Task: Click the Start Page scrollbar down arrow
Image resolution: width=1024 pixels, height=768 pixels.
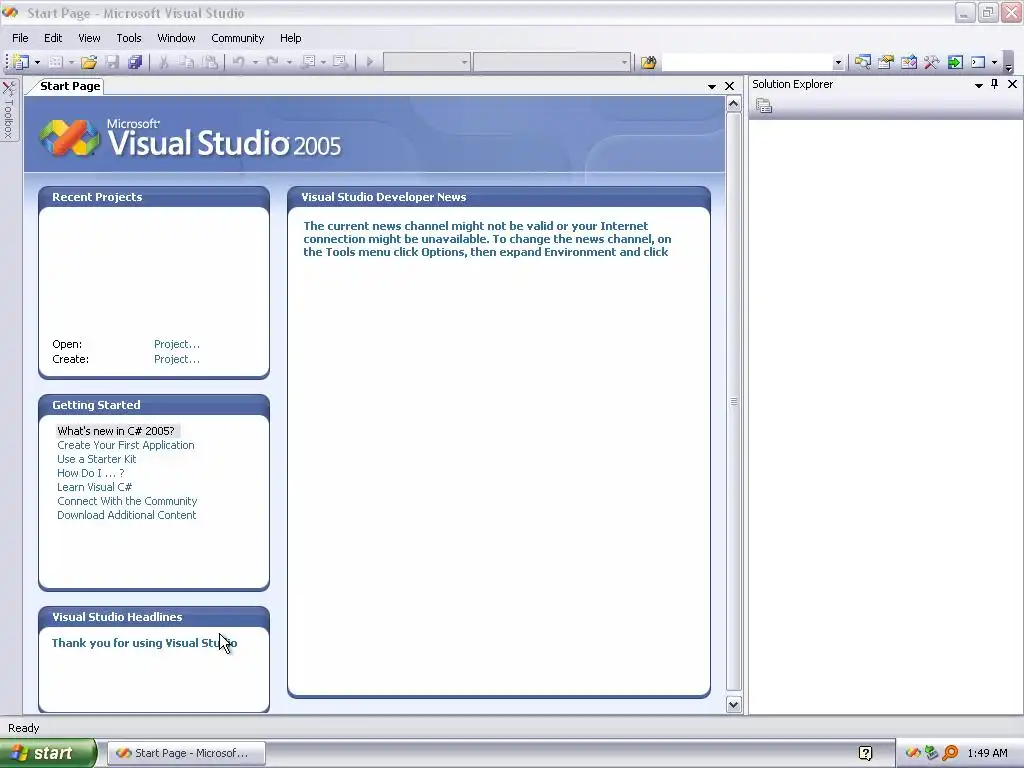Action: 733,705
